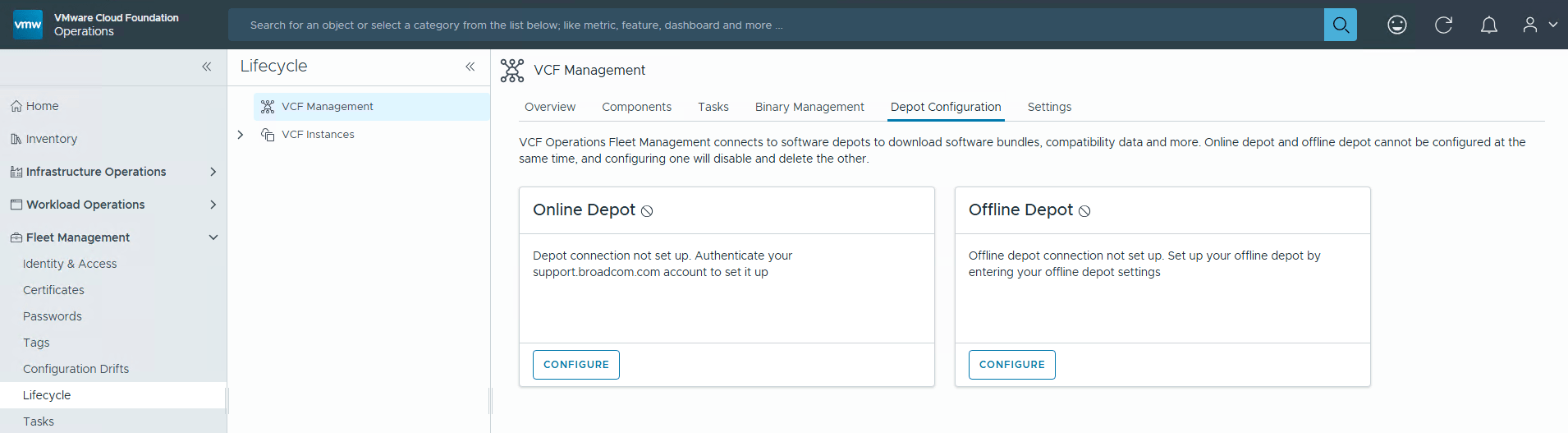This screenshot has width=1568, height=433.
Task: Expand the Workload Operations menu
Action: click(213, 205)
